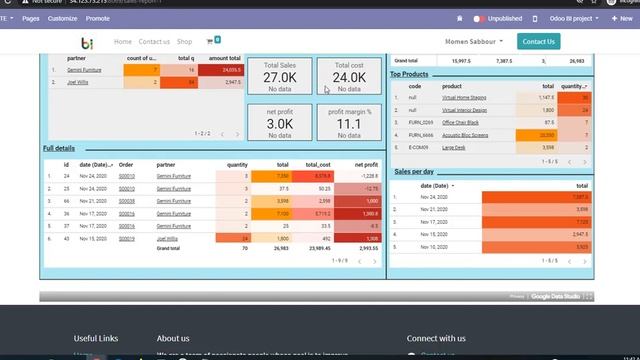Open the Virtual Interior Design product link
The height and width of the screenshot is (360, 640).
click(464, 110)
